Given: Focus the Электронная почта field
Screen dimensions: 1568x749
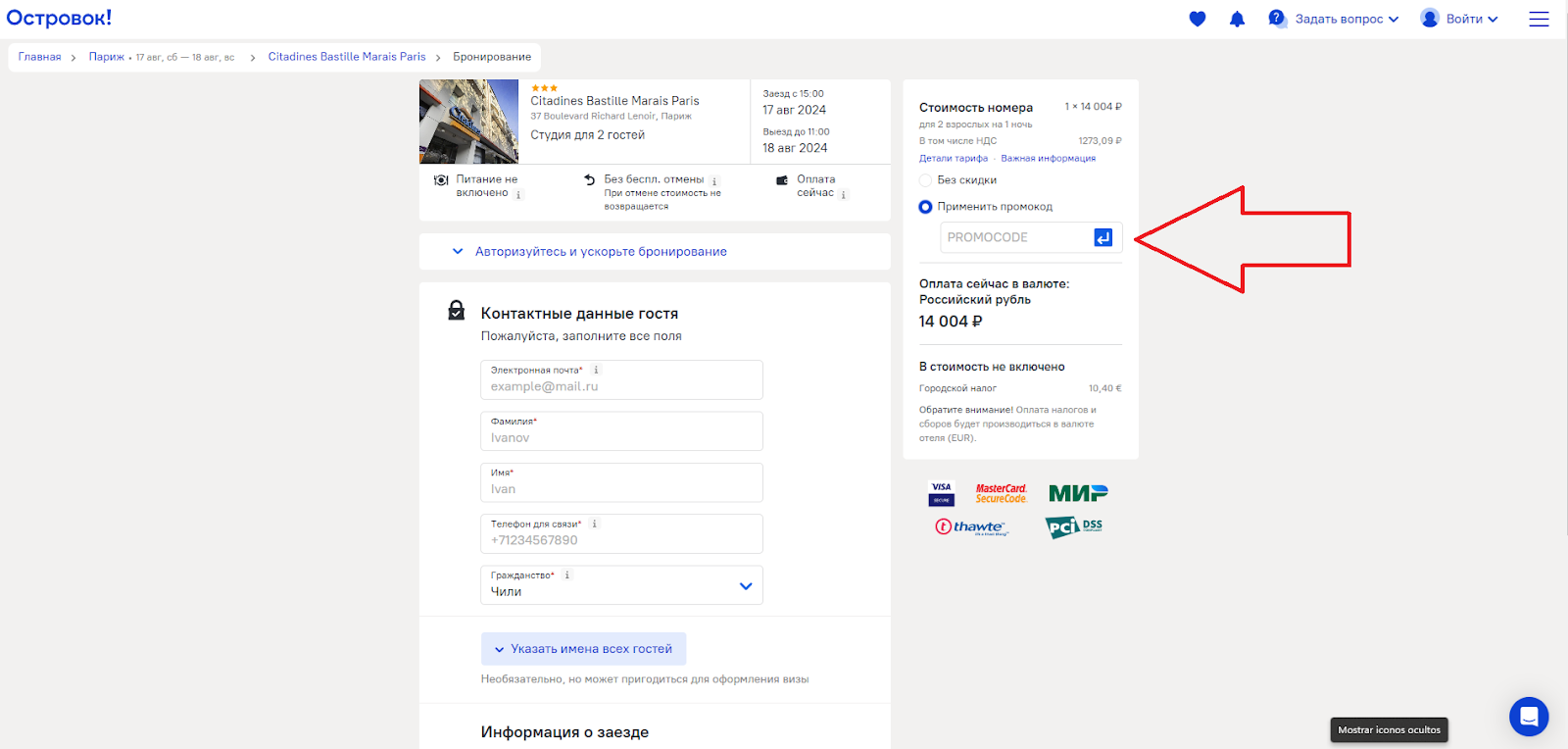Looking at the screenshot, I should 621,379.
